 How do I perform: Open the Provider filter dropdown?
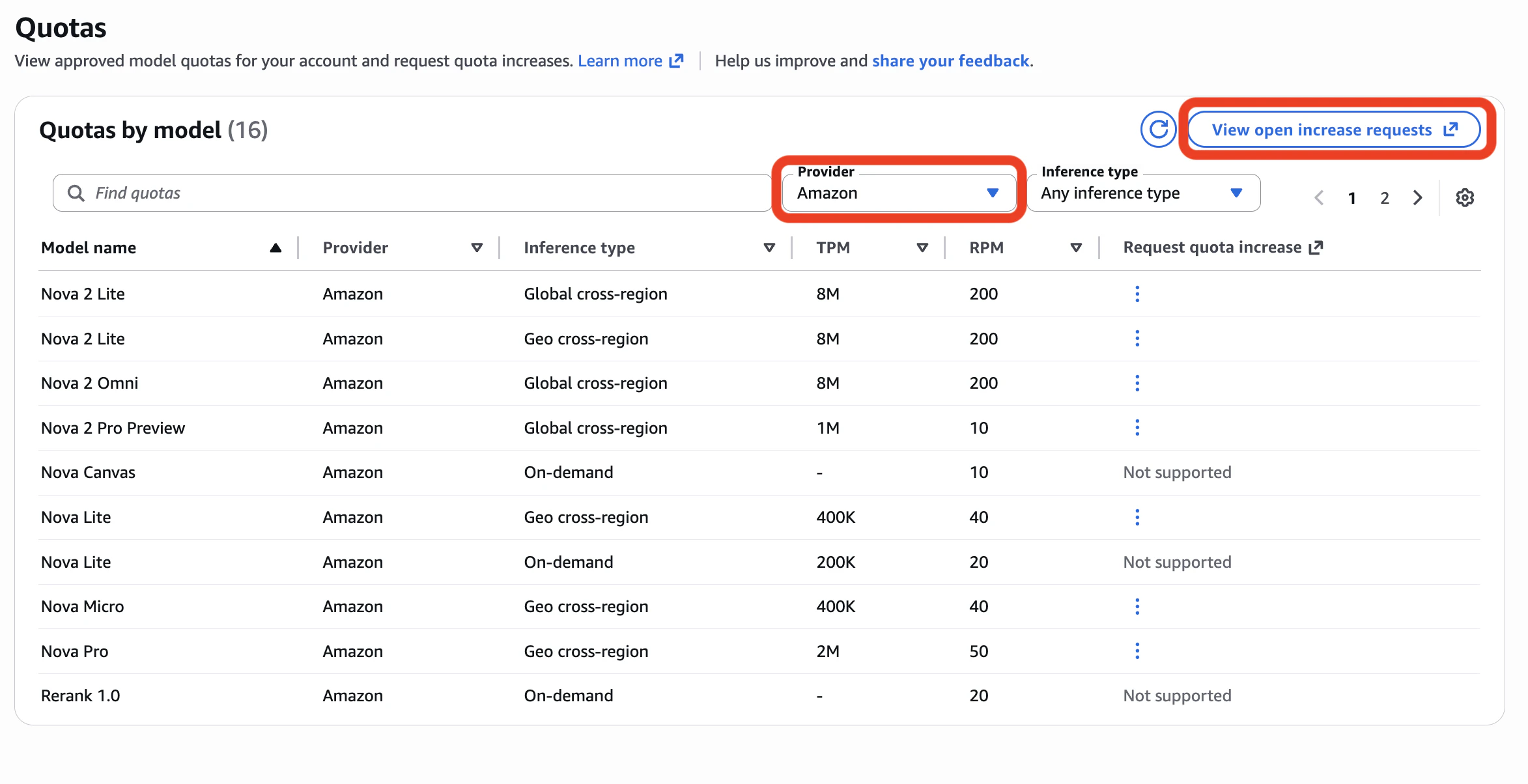(899, 193)
